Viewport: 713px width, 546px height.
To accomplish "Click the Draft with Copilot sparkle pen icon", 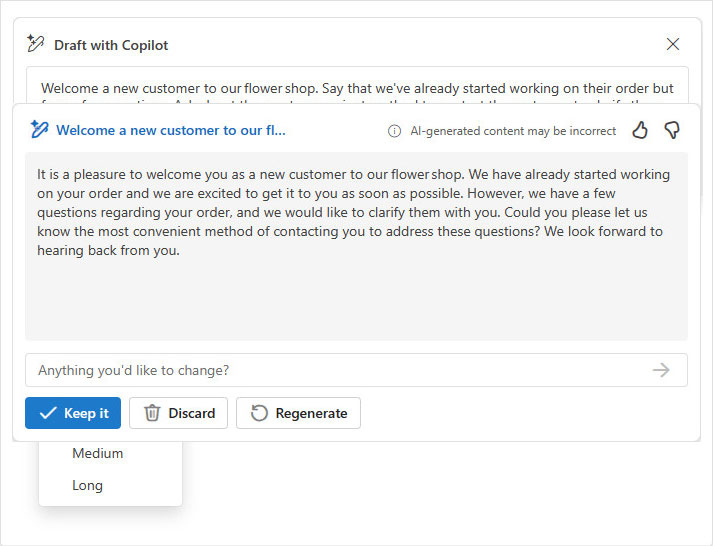I will (x=36, y=44).
